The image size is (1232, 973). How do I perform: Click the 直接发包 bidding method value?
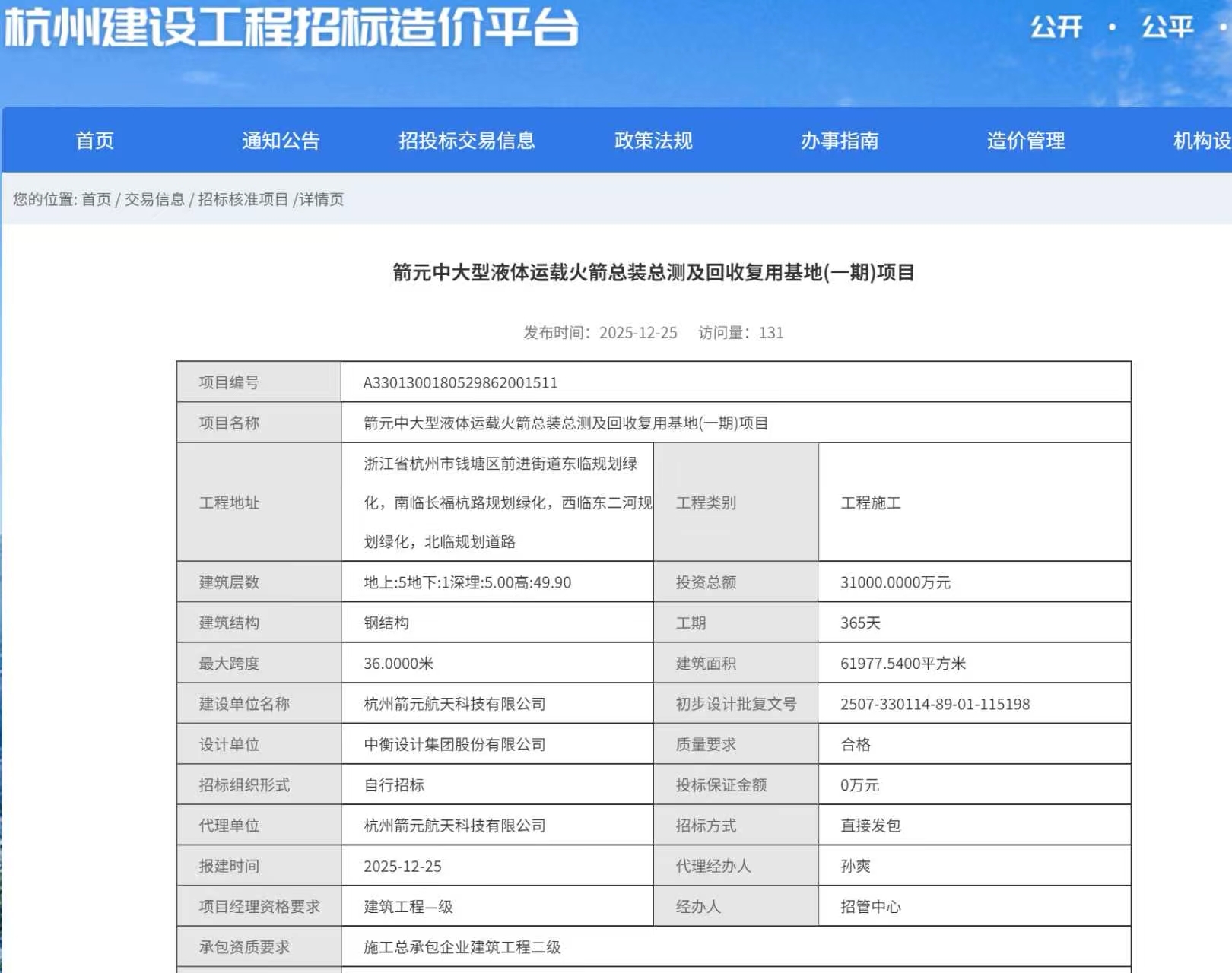[871, 826]
